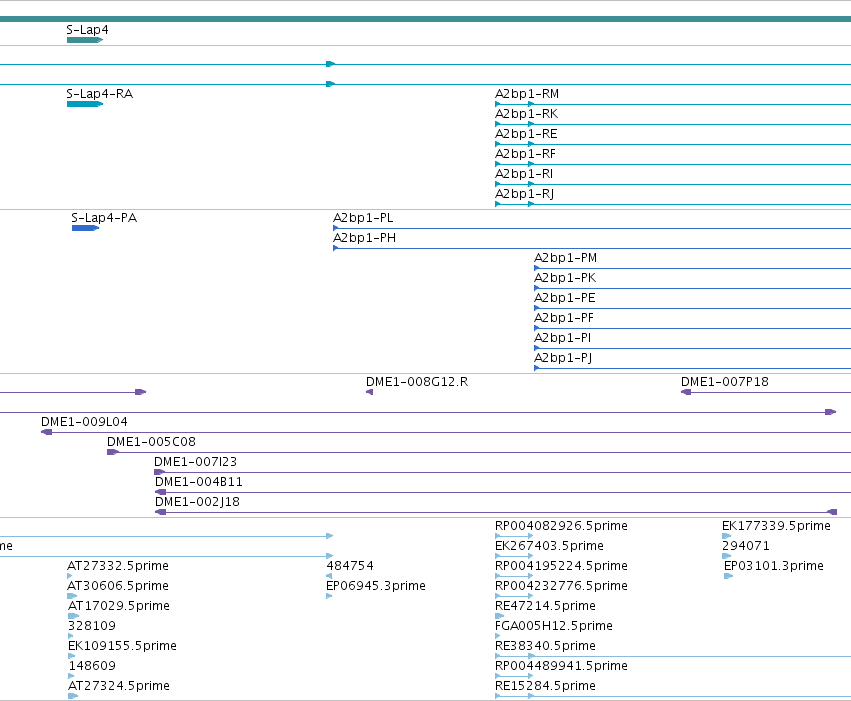Image resolution: width=851 pixels, height=701 pixels.
Task: Click the DME1-007P18 arrow start glyph
Action: coord(686,392)
